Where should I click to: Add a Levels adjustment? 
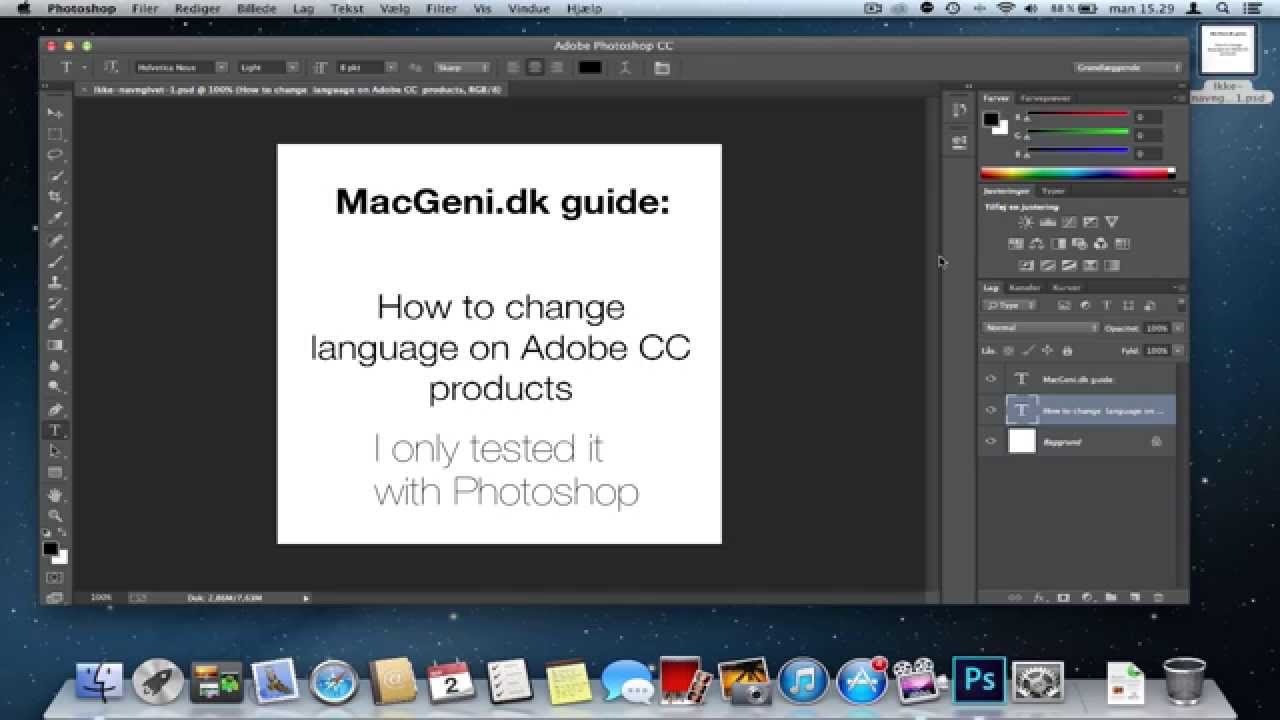[1047, 222]
